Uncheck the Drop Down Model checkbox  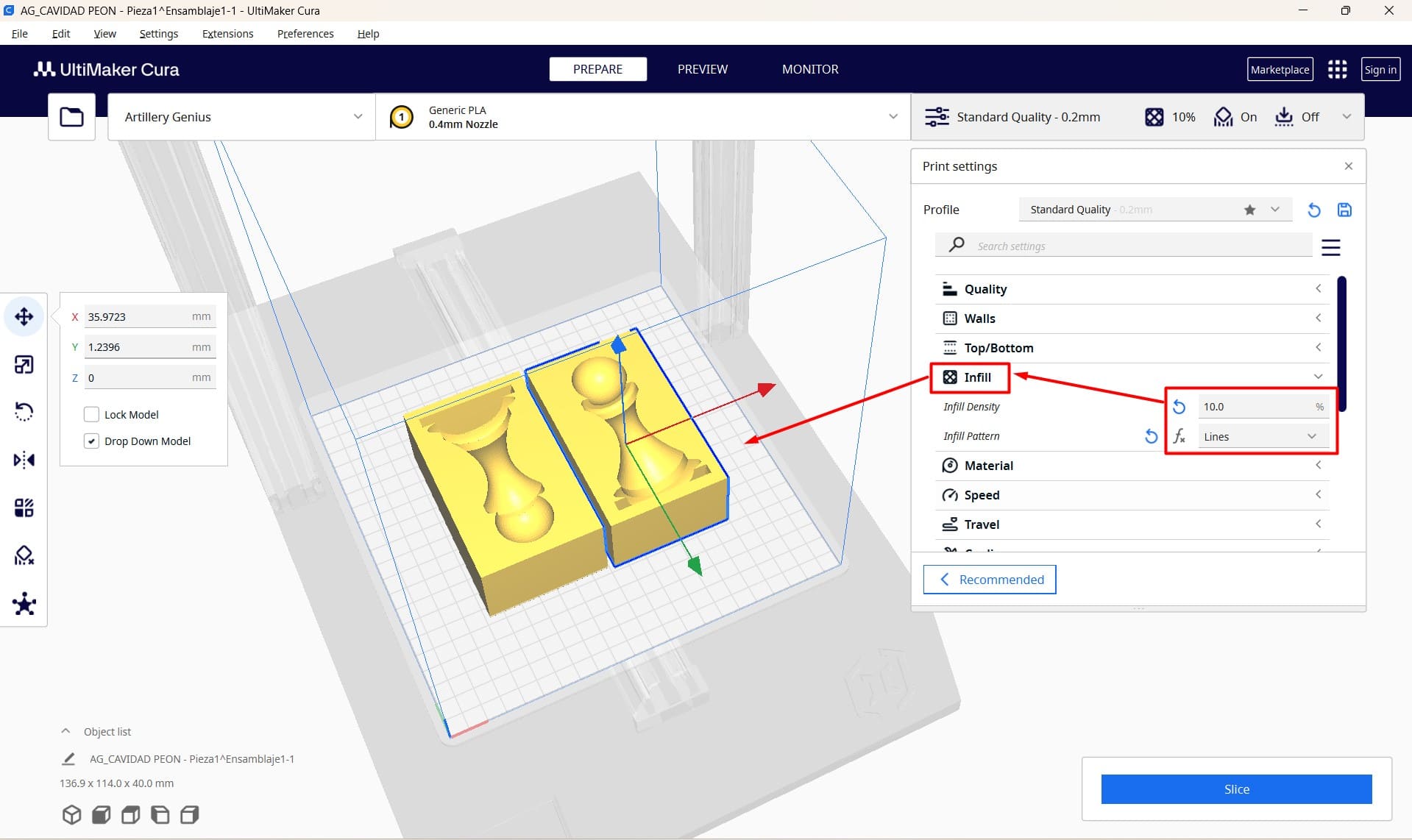tap(91, 441)
